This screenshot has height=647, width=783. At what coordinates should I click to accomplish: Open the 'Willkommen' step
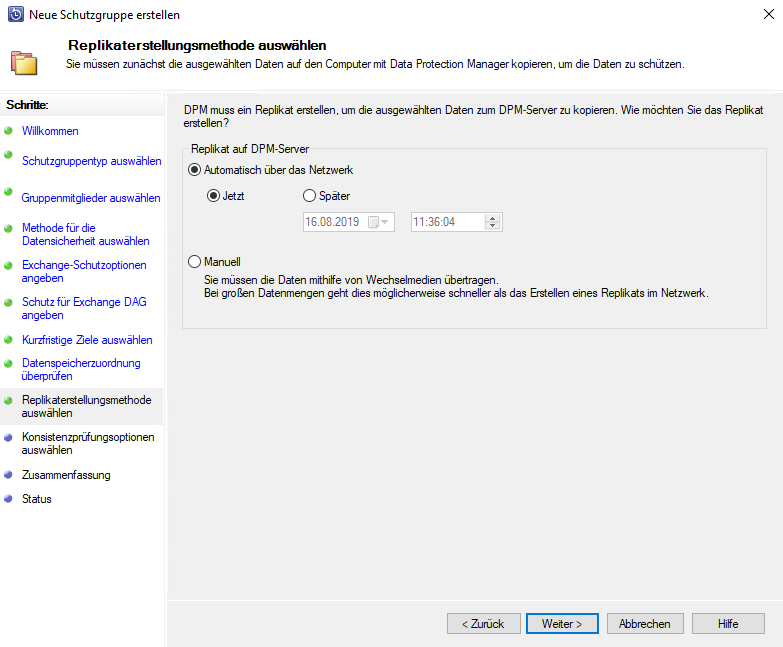pyautogui.click(x=50, y=131)
